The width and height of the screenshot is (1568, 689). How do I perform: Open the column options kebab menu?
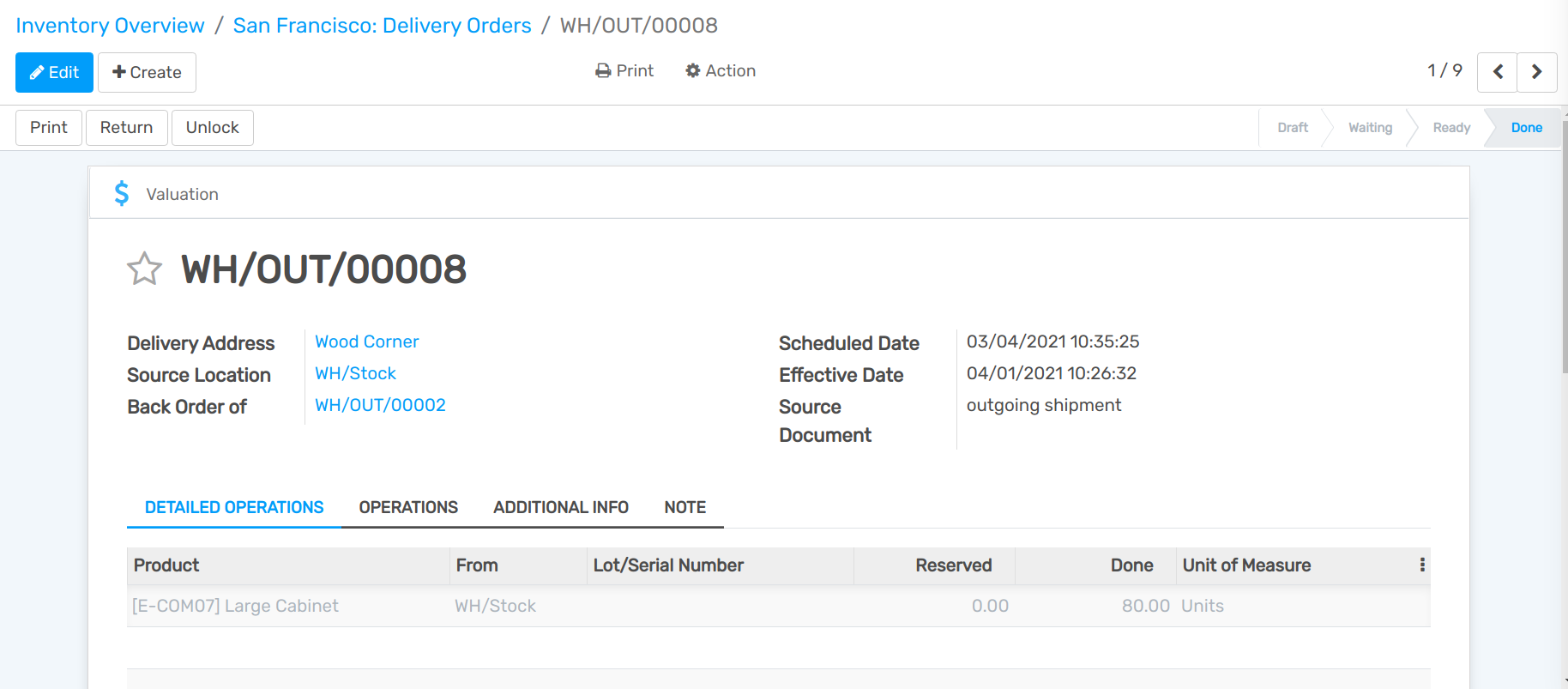(1421, 565)
